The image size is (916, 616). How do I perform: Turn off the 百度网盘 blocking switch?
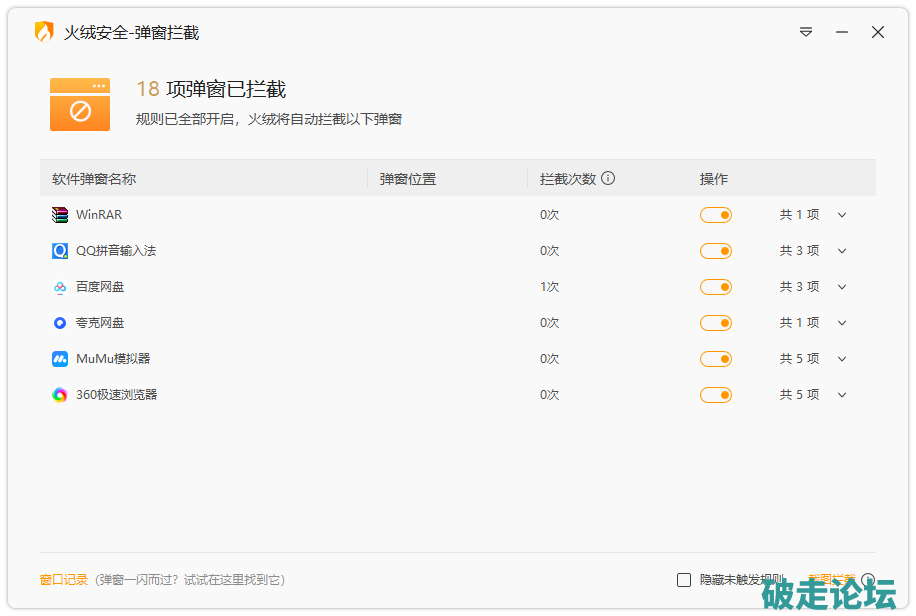point(716,287)
